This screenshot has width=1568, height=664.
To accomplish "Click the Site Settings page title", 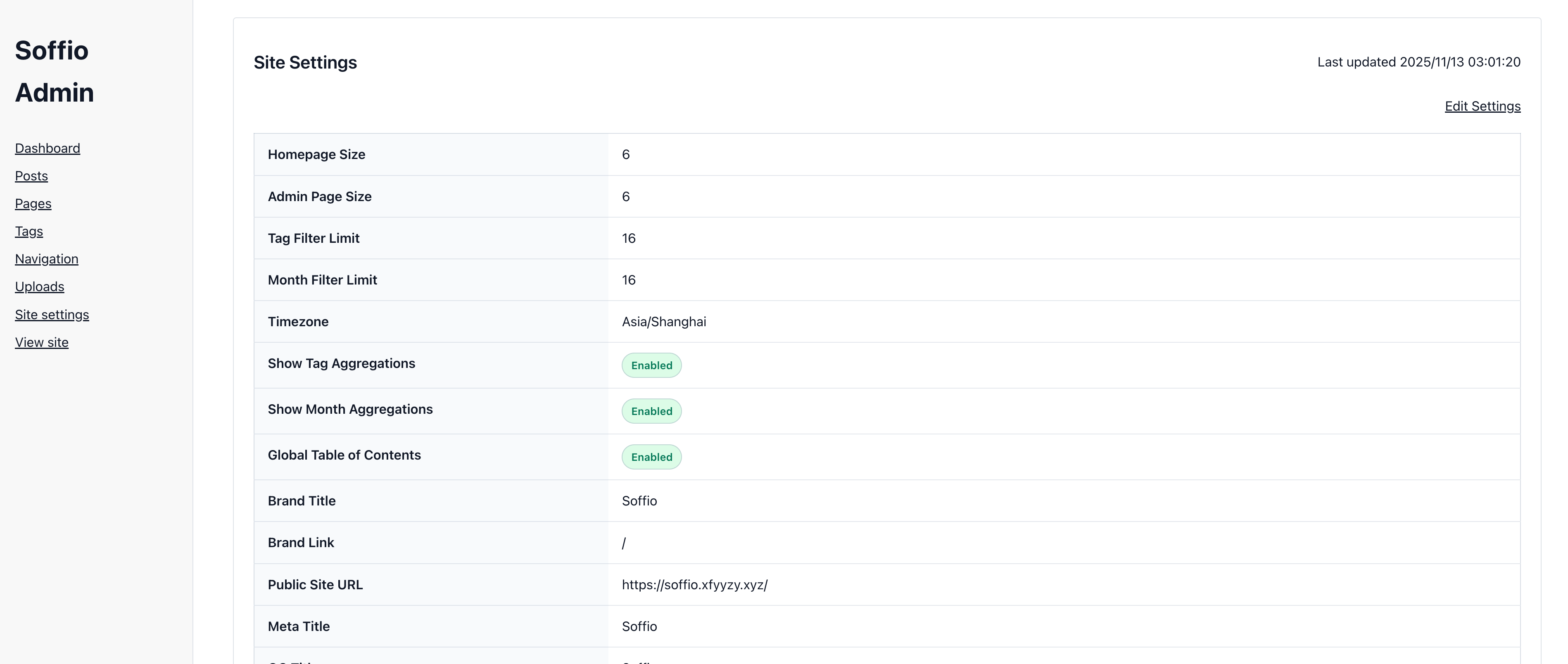I will (305, 63).
